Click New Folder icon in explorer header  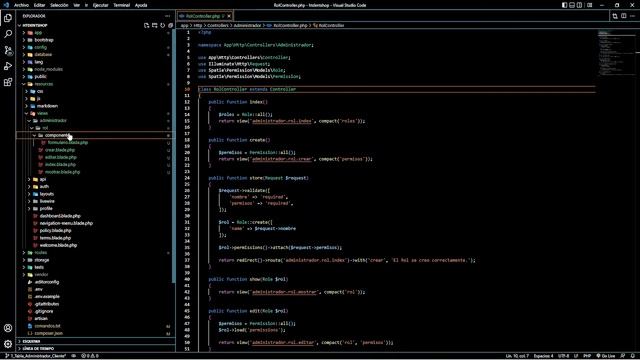[155, 25]
